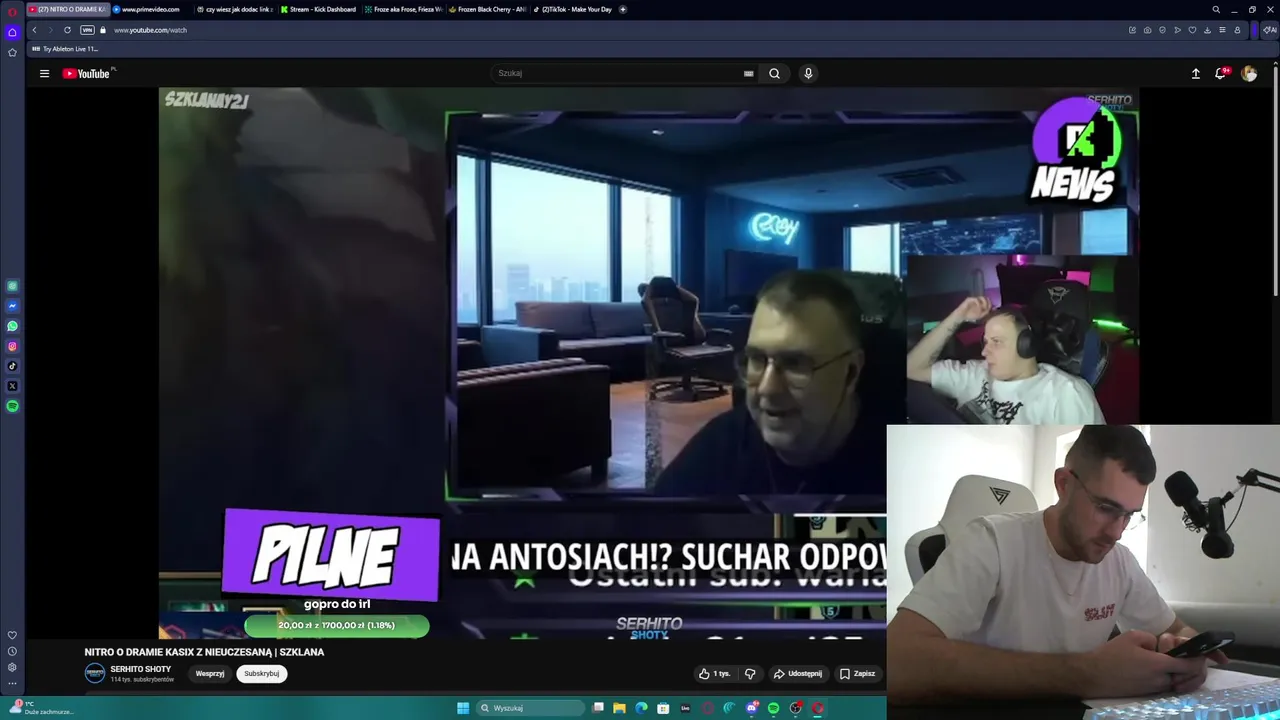Add page to bookmarks with heart icon
Viewport: 1280px width, 720px height.
pos(1192,30)
